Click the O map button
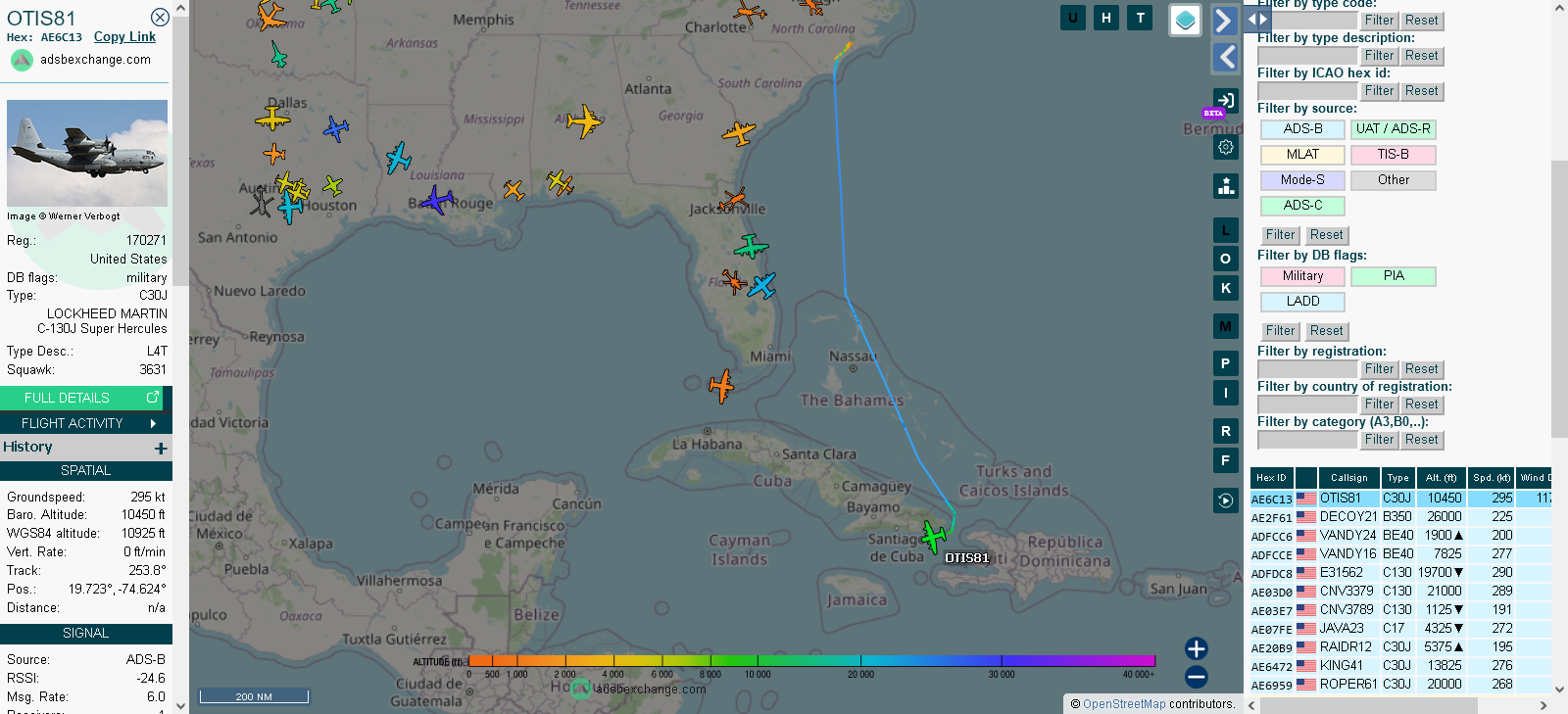Screen dimensions: 1568x714 (1226, 259)
